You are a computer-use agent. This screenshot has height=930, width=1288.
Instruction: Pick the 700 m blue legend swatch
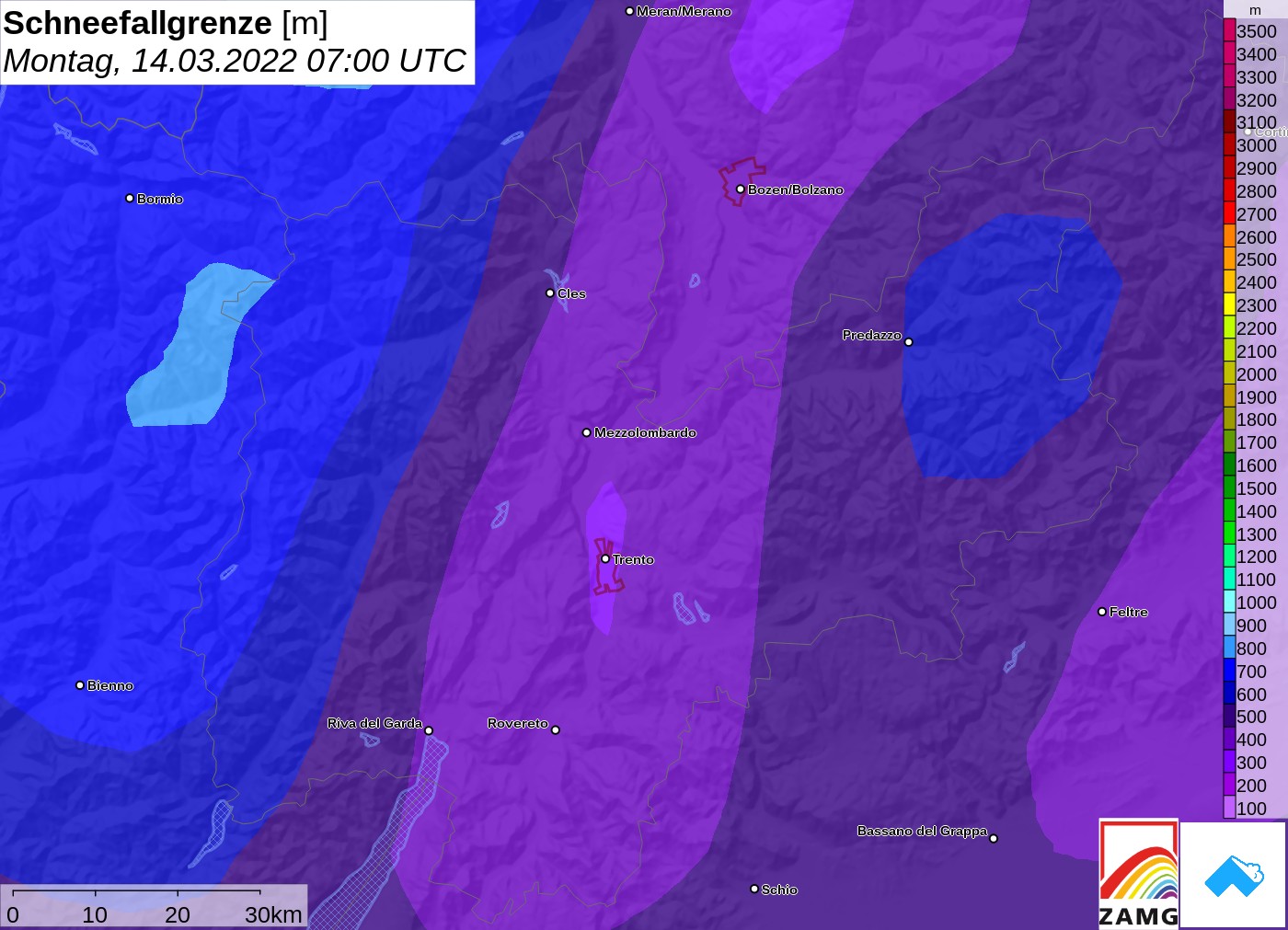point(1229,671)
